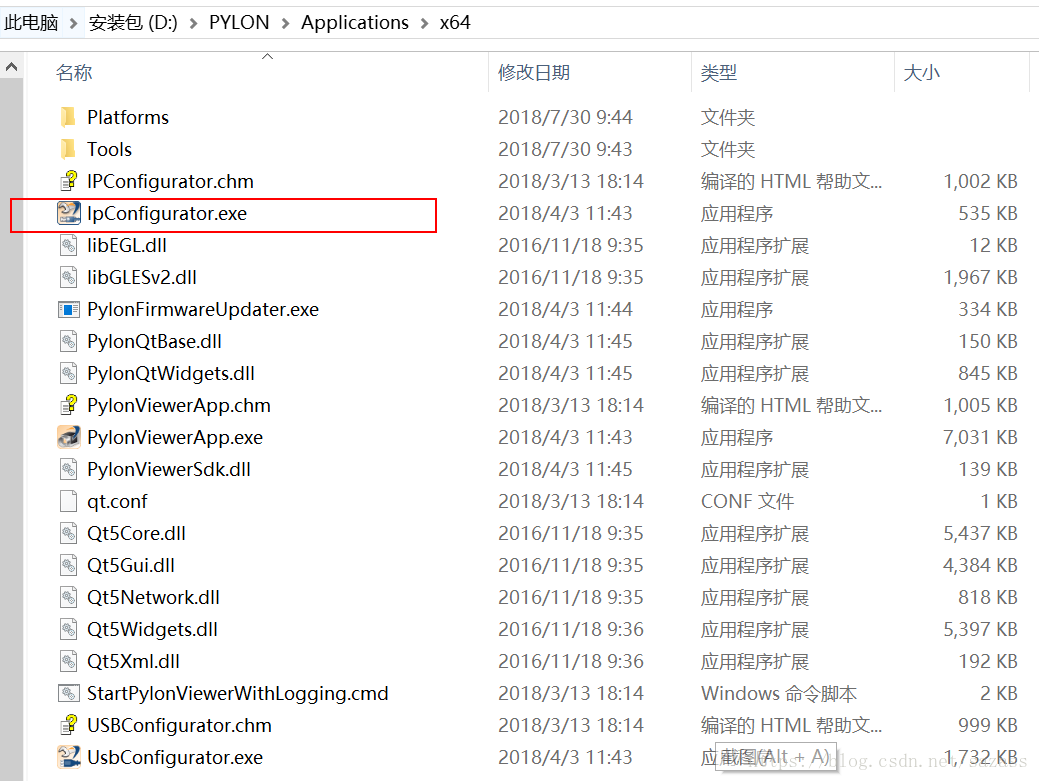Select the file name IPConfigurator.chm
This screenshot has width=1039, height=781.
(170, 181)
